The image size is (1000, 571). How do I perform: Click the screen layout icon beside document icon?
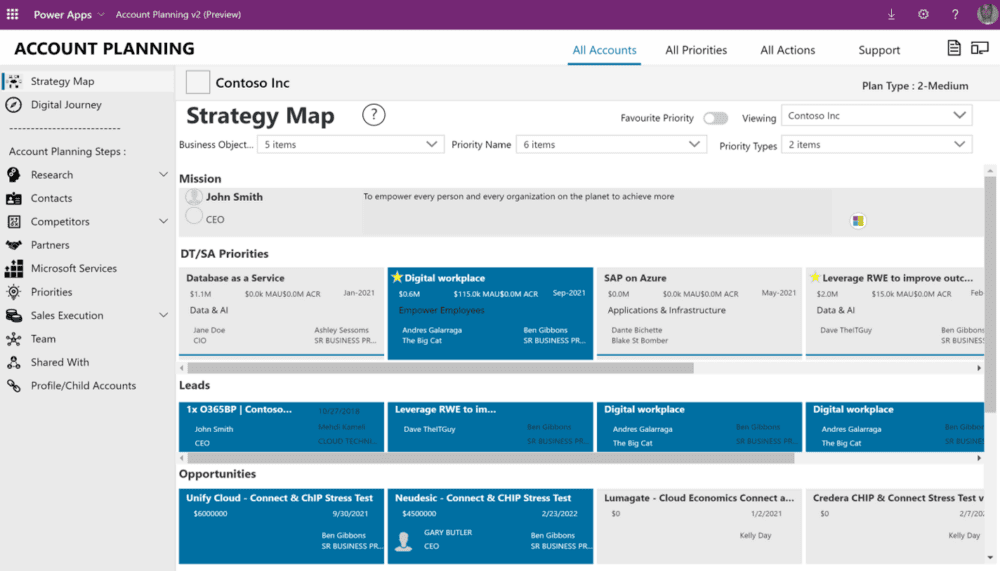point(980,48)
